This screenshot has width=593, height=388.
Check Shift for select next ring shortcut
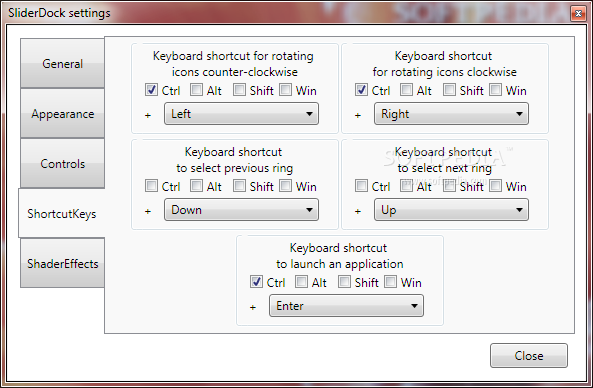click(x=449, y=186)
